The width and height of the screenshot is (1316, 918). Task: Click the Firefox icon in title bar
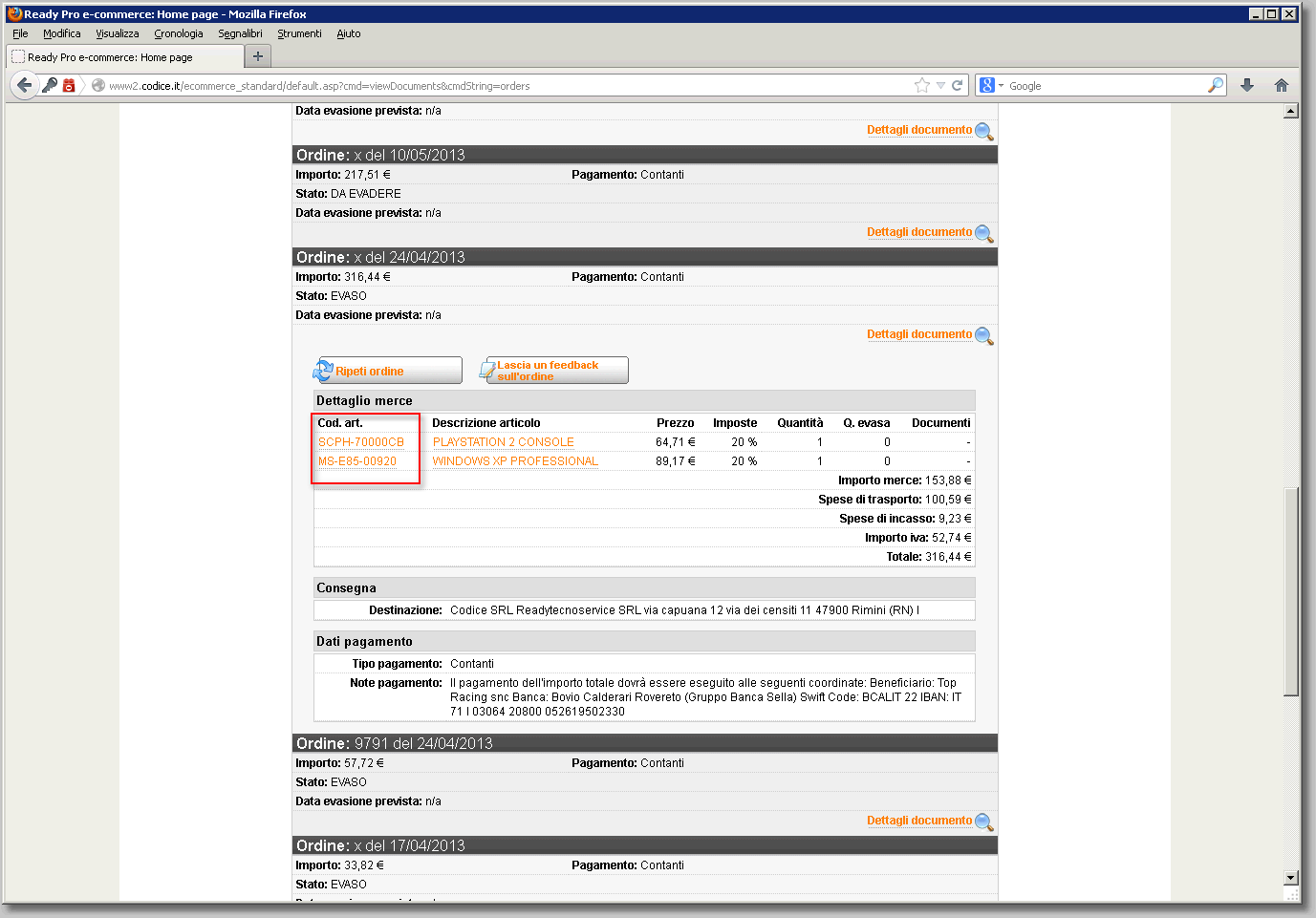point(14,13)
